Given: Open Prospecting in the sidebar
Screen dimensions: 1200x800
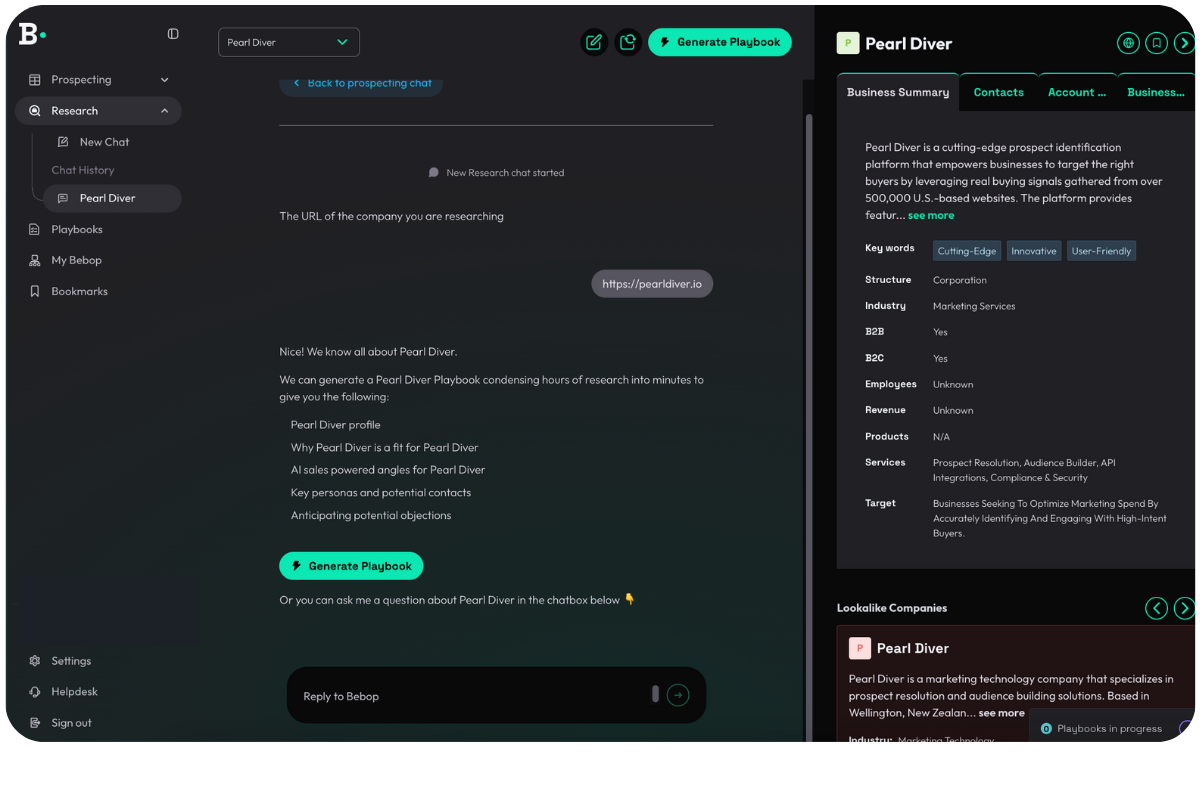Looking at the screenshot, I should tap(98, 80).
